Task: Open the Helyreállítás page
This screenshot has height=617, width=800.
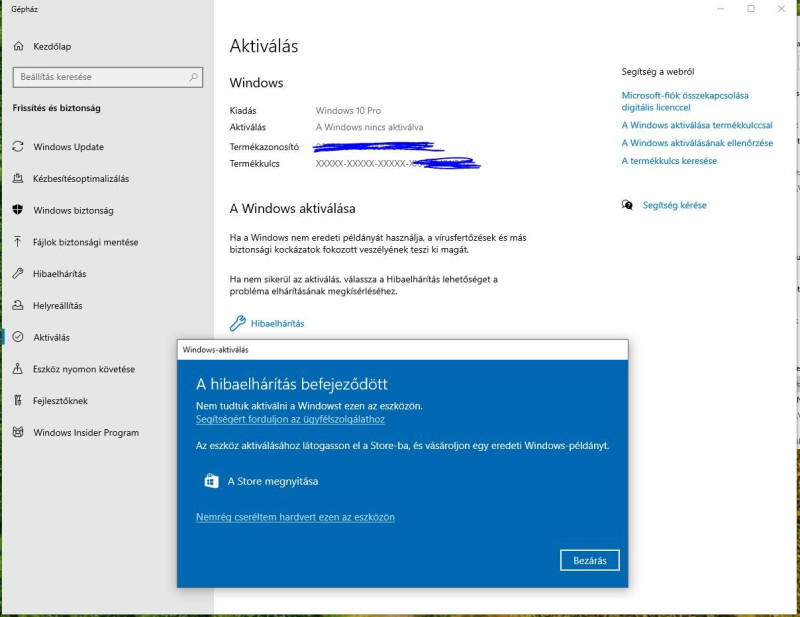Action: (x=58, y=306)
